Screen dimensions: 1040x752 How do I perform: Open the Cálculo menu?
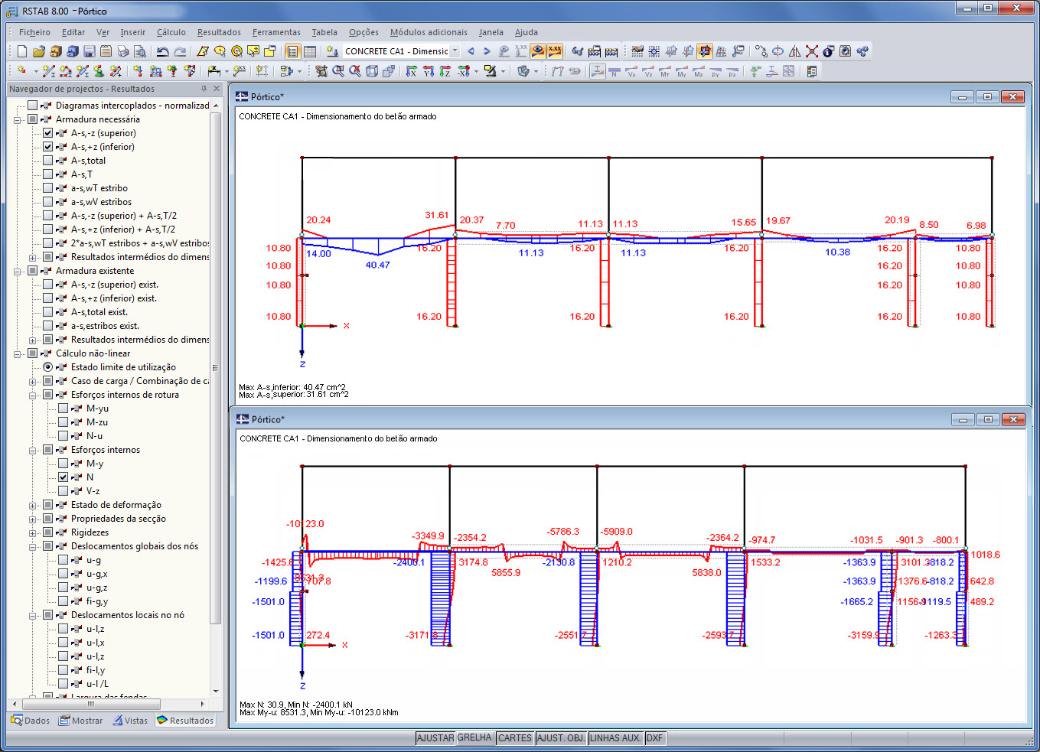[171, 32]
